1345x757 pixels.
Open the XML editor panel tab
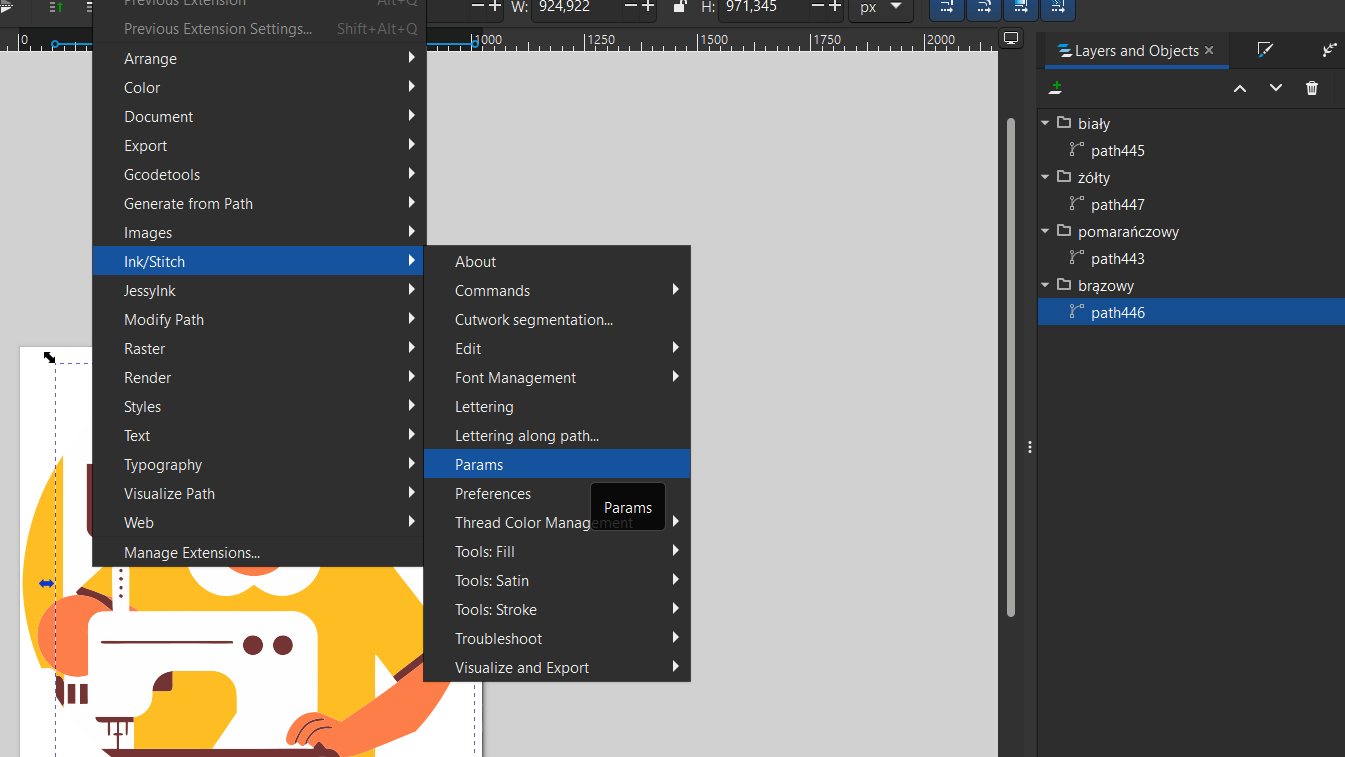[x=1329, y=50]
